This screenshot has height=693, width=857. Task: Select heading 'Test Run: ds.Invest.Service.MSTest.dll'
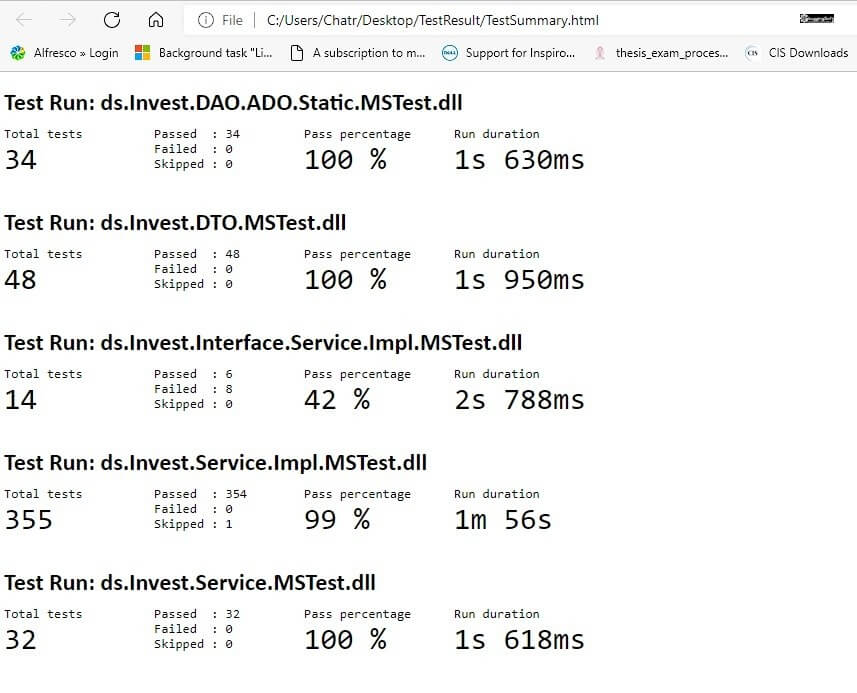[x=190, y=583]
